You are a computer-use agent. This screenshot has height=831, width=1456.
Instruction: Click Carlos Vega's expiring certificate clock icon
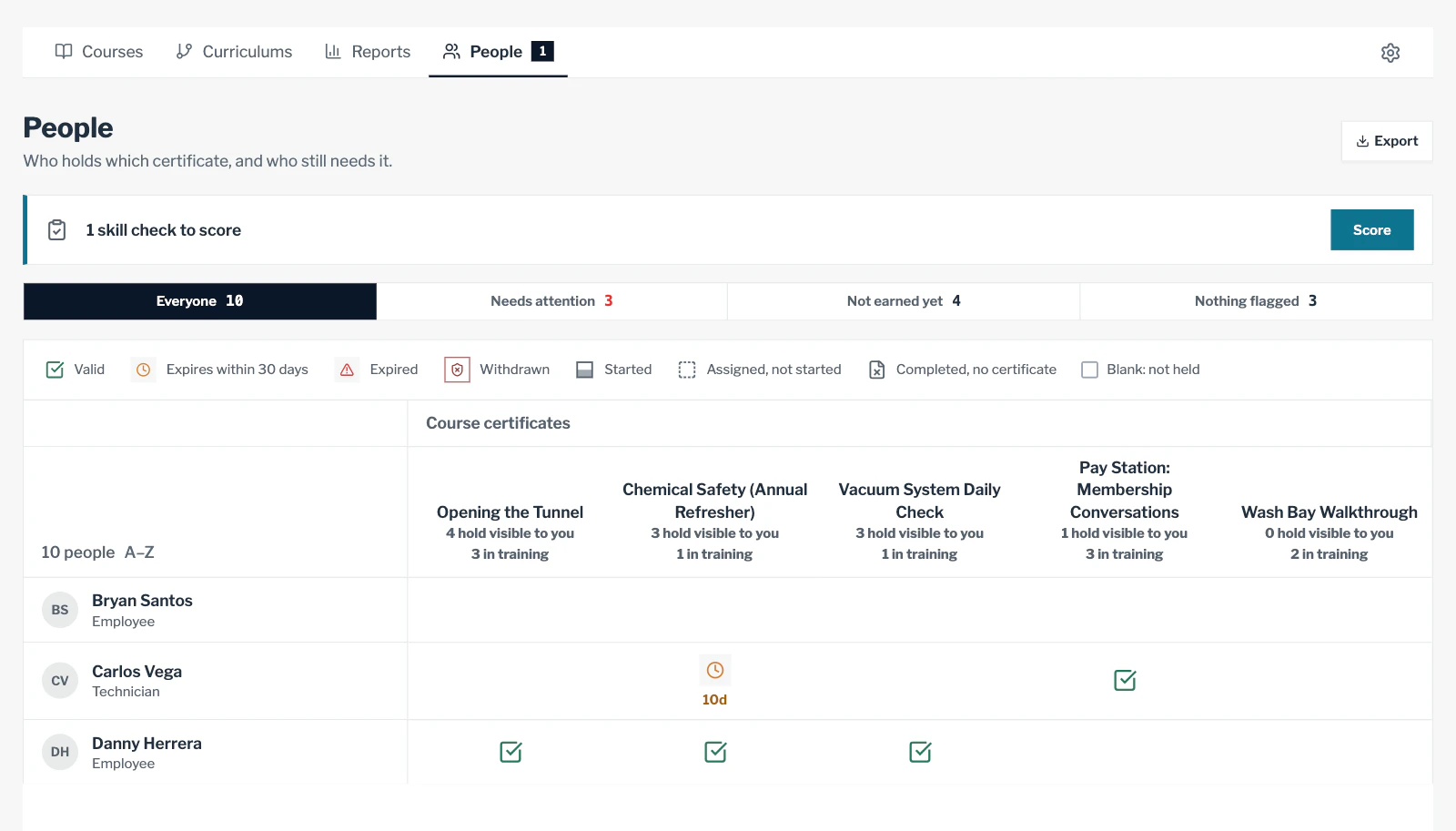715,671
